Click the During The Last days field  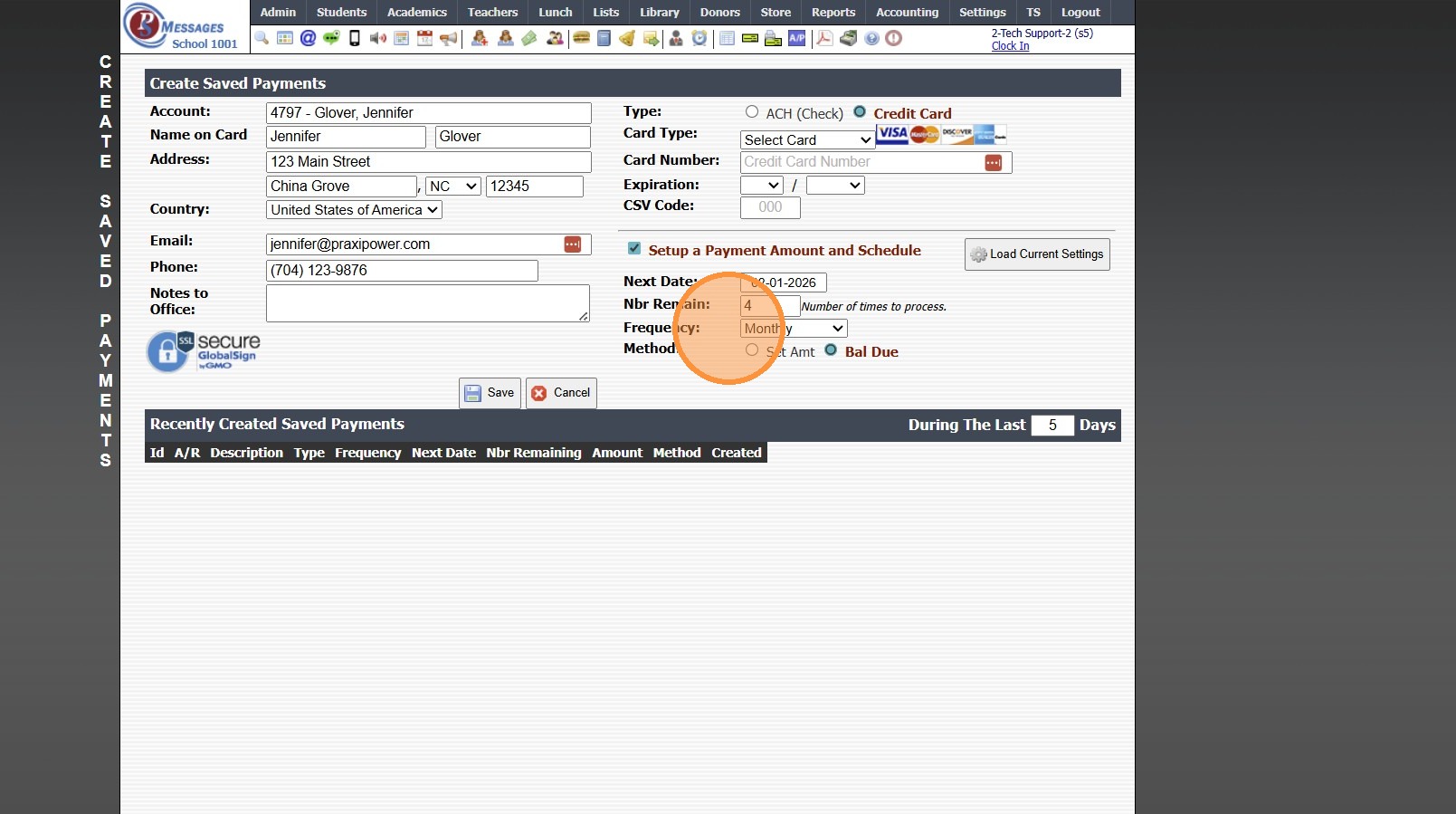tap(1052, 426)
